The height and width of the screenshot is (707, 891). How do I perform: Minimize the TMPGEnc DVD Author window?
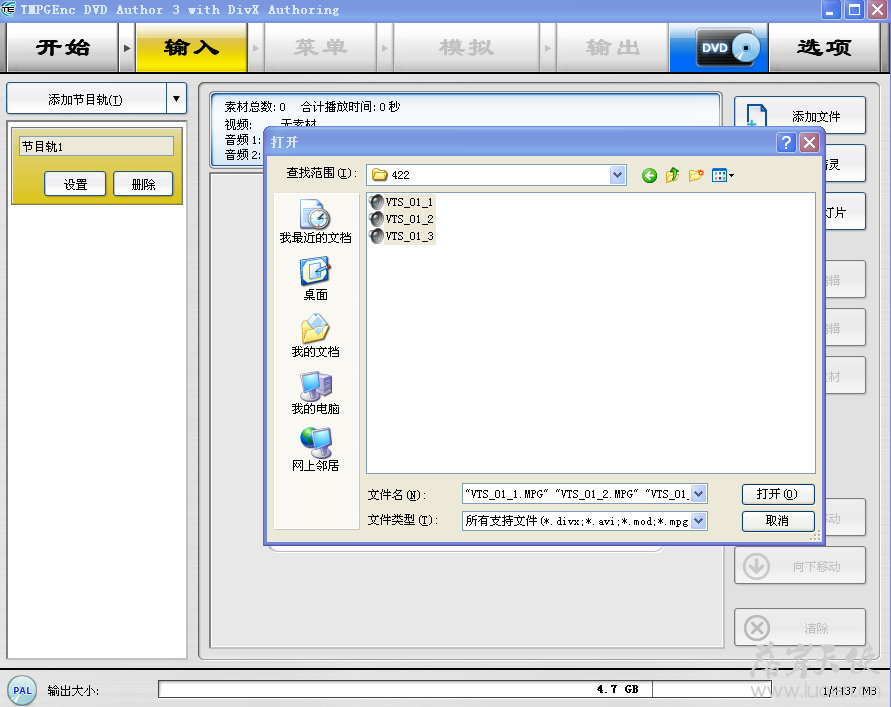(830, 10)
